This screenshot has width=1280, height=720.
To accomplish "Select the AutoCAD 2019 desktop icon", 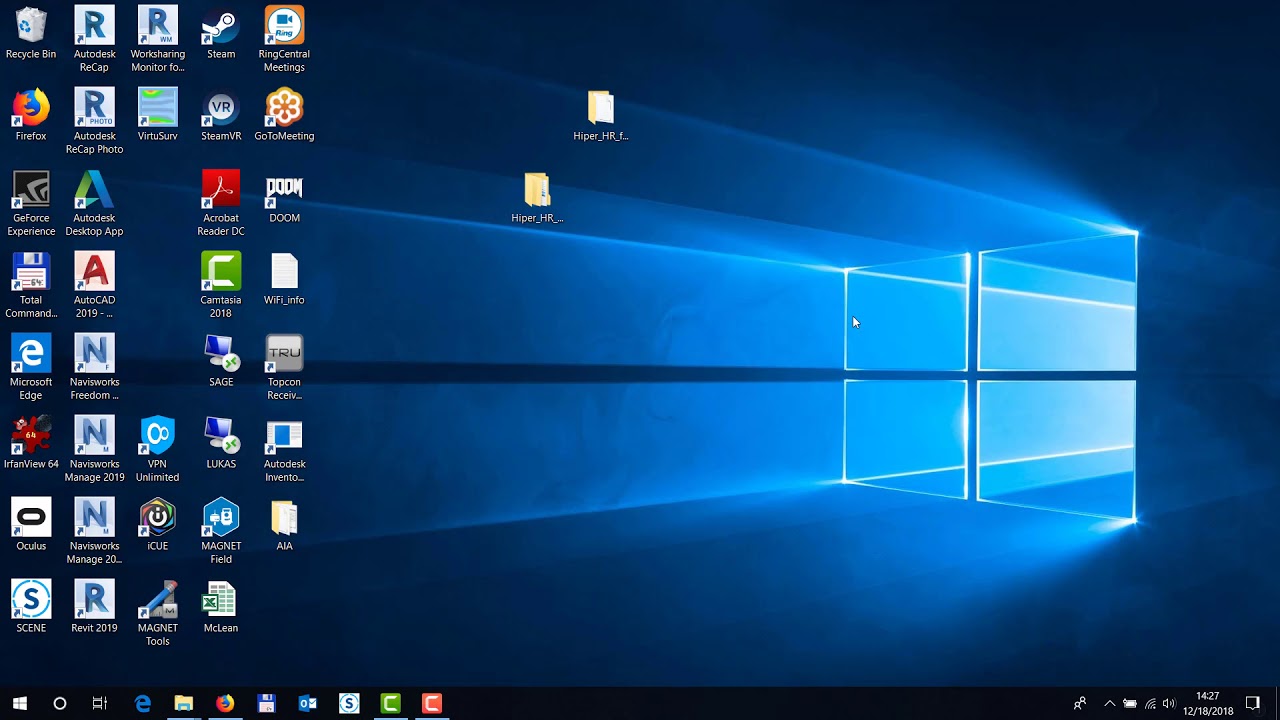I will pyautogui.click(x=94, y=285).
